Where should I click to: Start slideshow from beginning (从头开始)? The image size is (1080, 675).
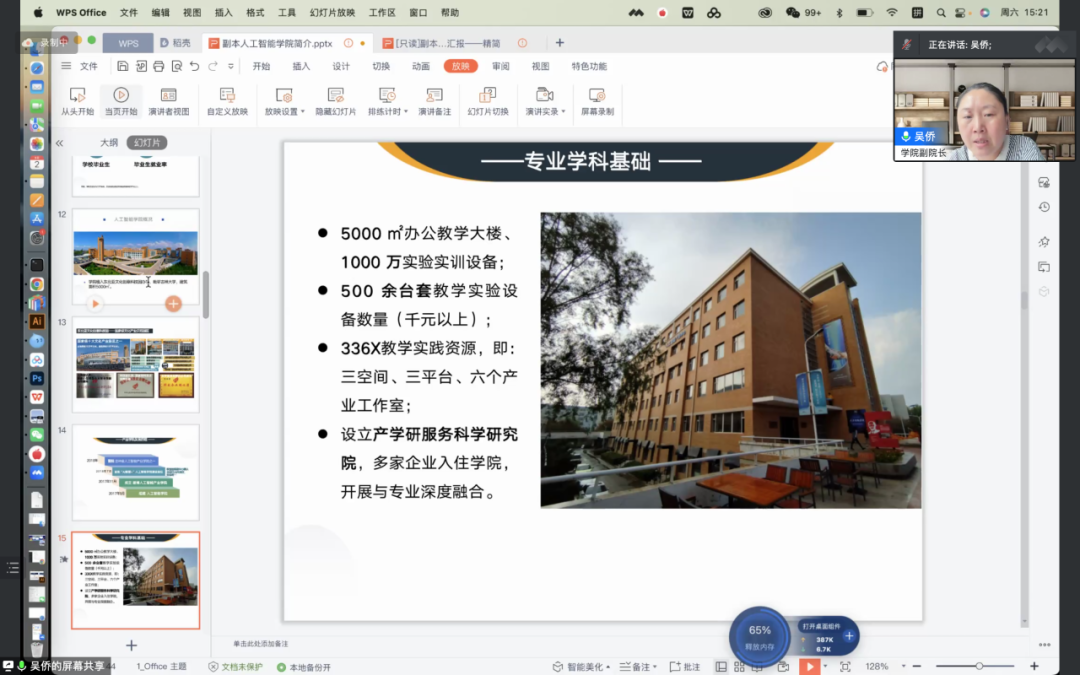pyautogui.click(x=77, y=101)
